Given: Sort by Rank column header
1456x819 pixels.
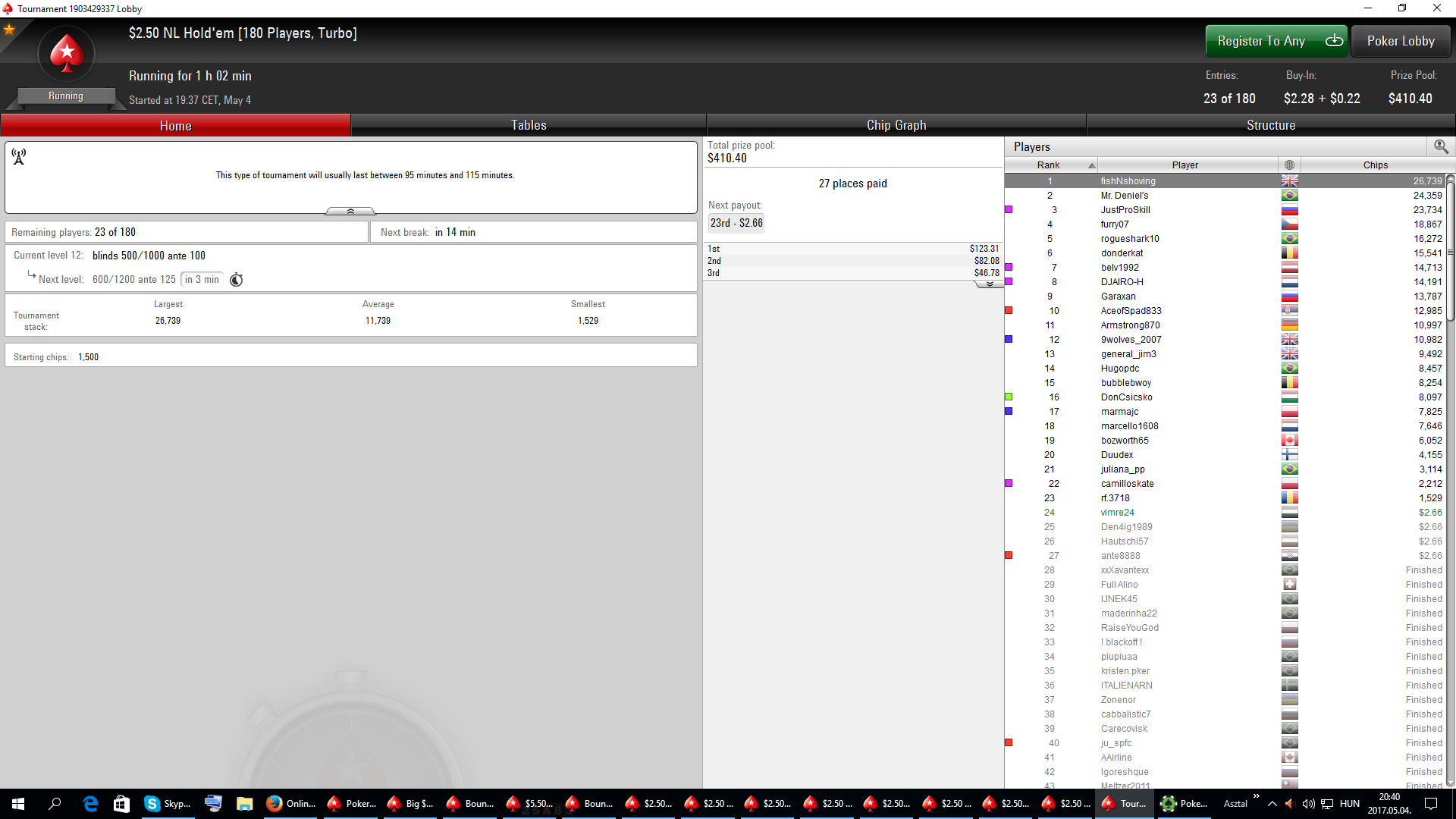Looking at the screenshot, I should 1051,165.
